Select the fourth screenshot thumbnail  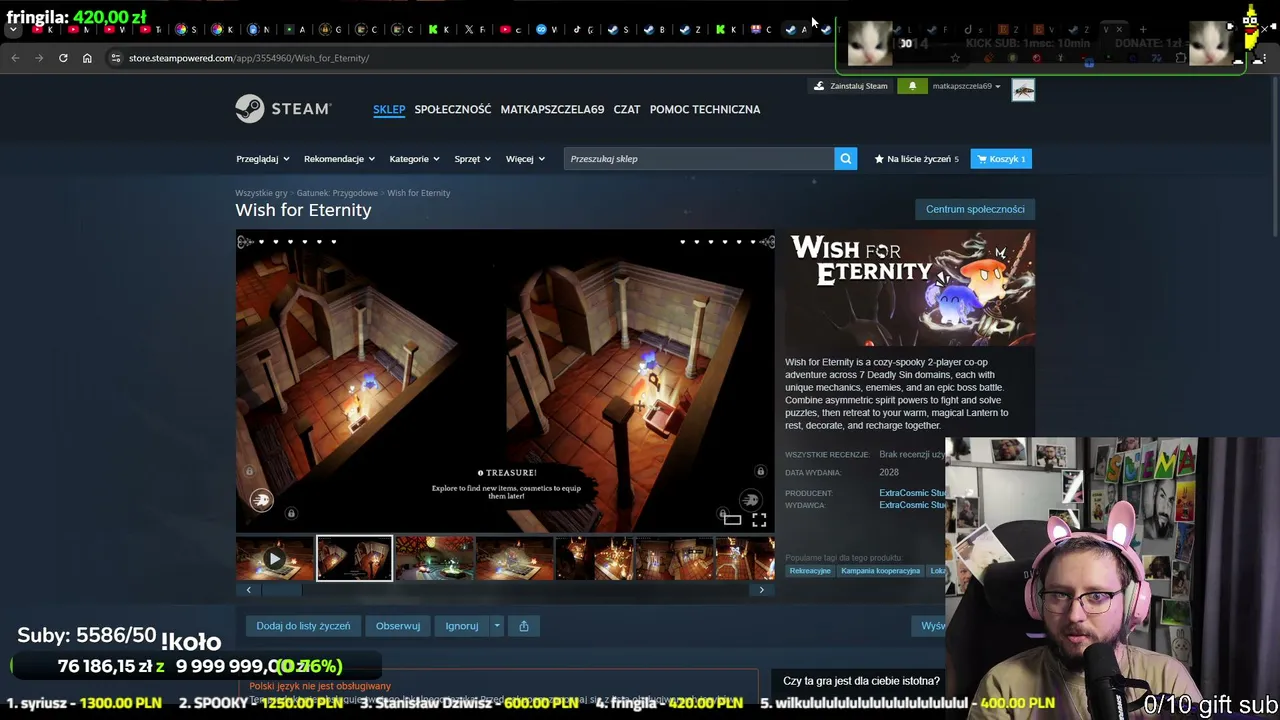[x=515, y=559]
